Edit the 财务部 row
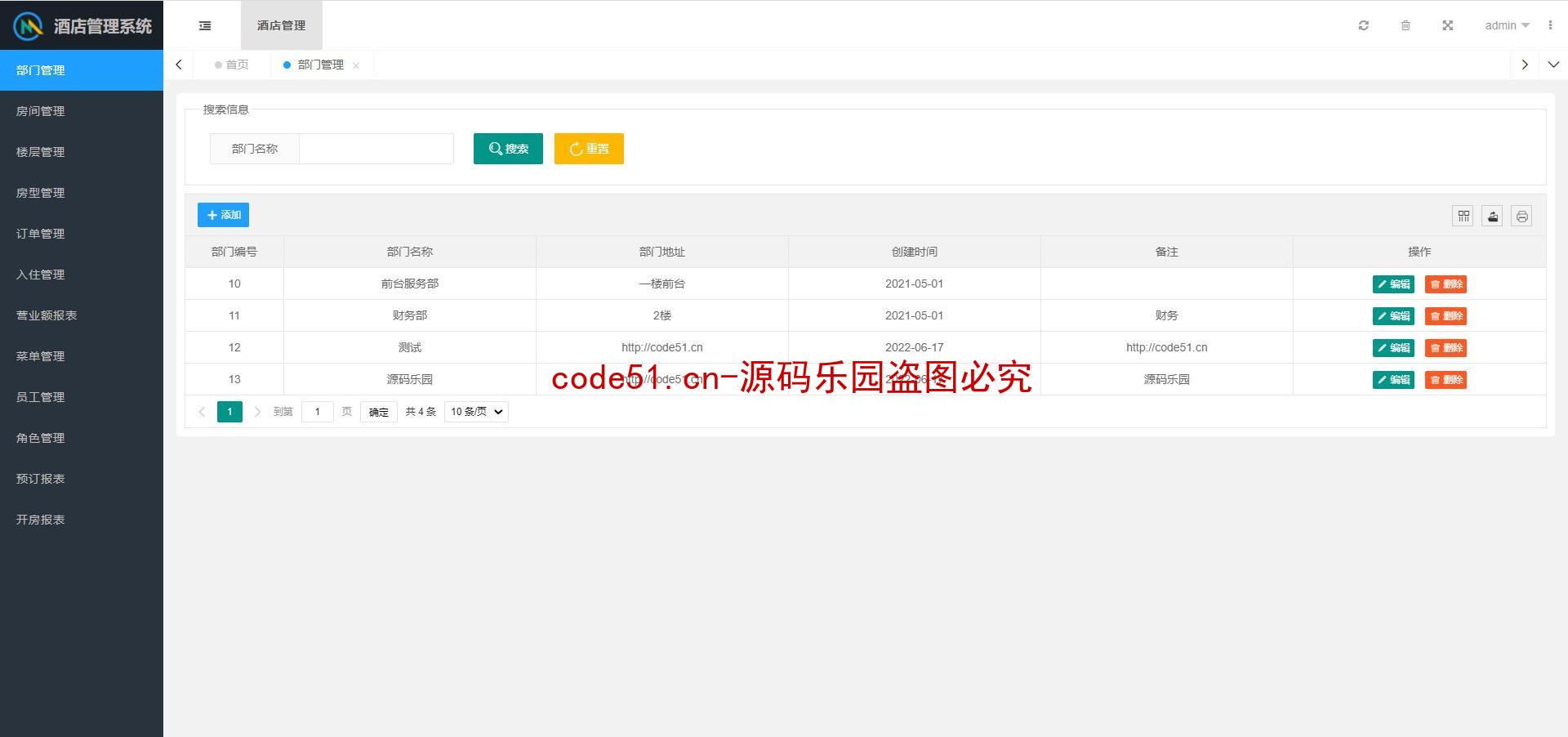 pyautogui.click(x=1393, y=316)
